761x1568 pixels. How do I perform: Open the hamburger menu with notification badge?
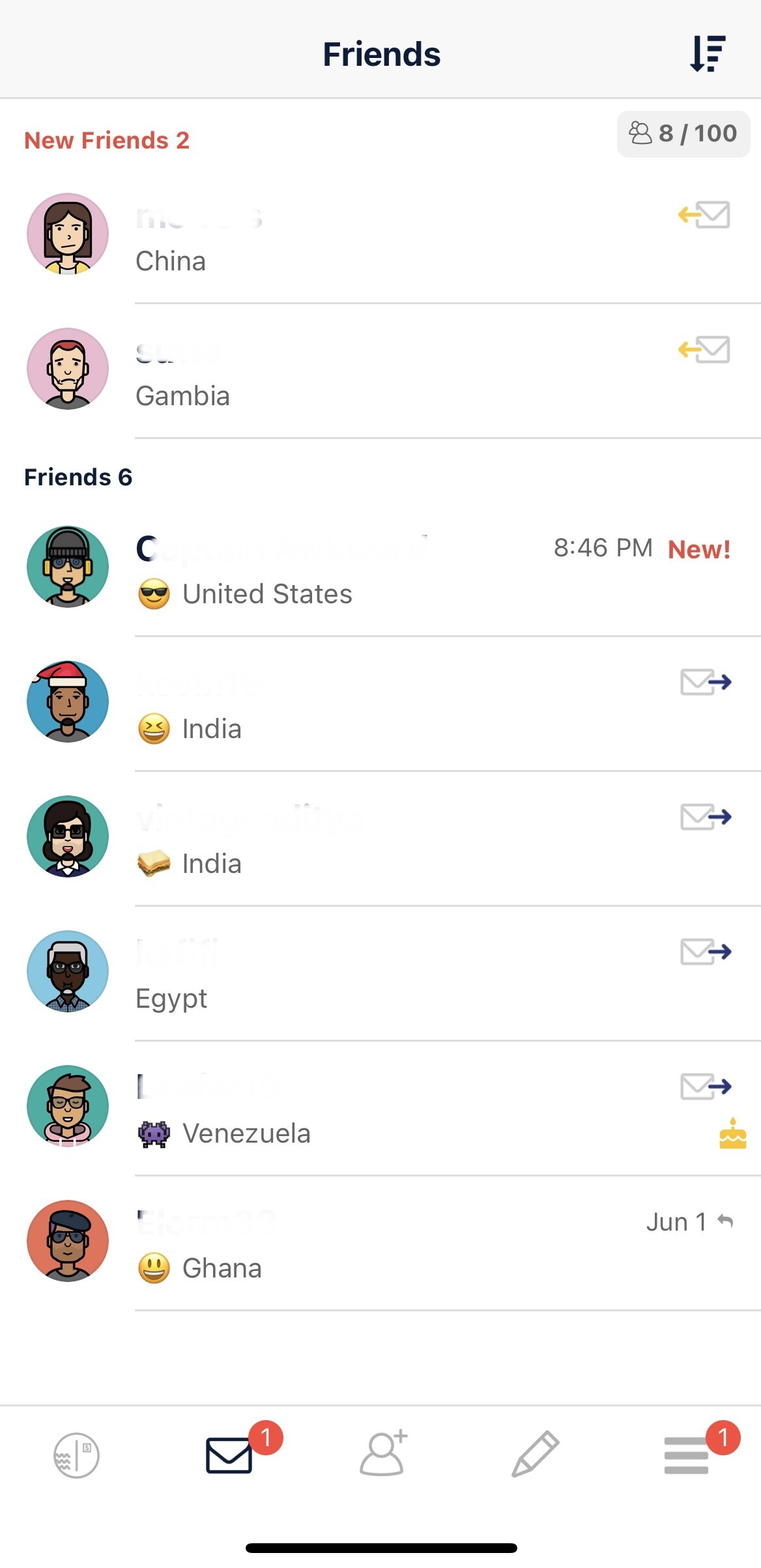tap(687, 1455)
